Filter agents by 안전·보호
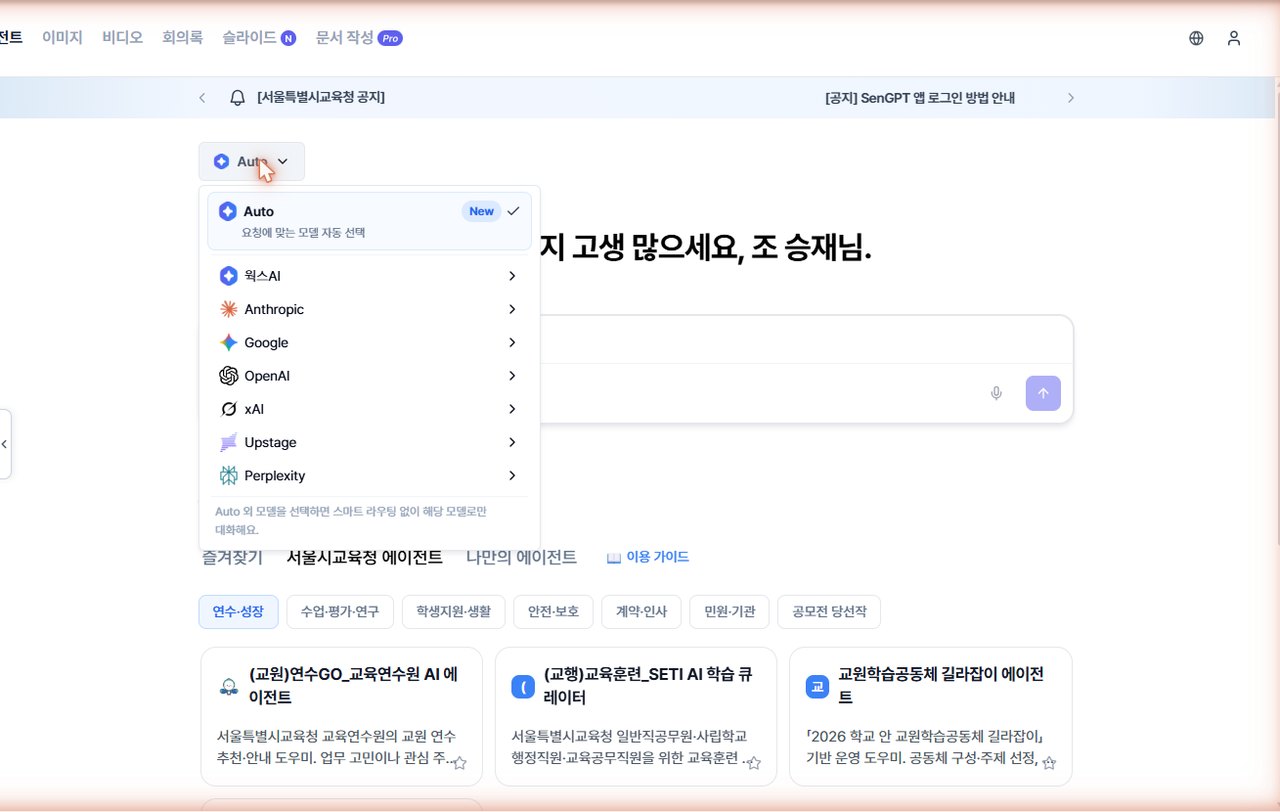Image resolution: width=1280 pixels, height=812 pixels. coord(553,612)
